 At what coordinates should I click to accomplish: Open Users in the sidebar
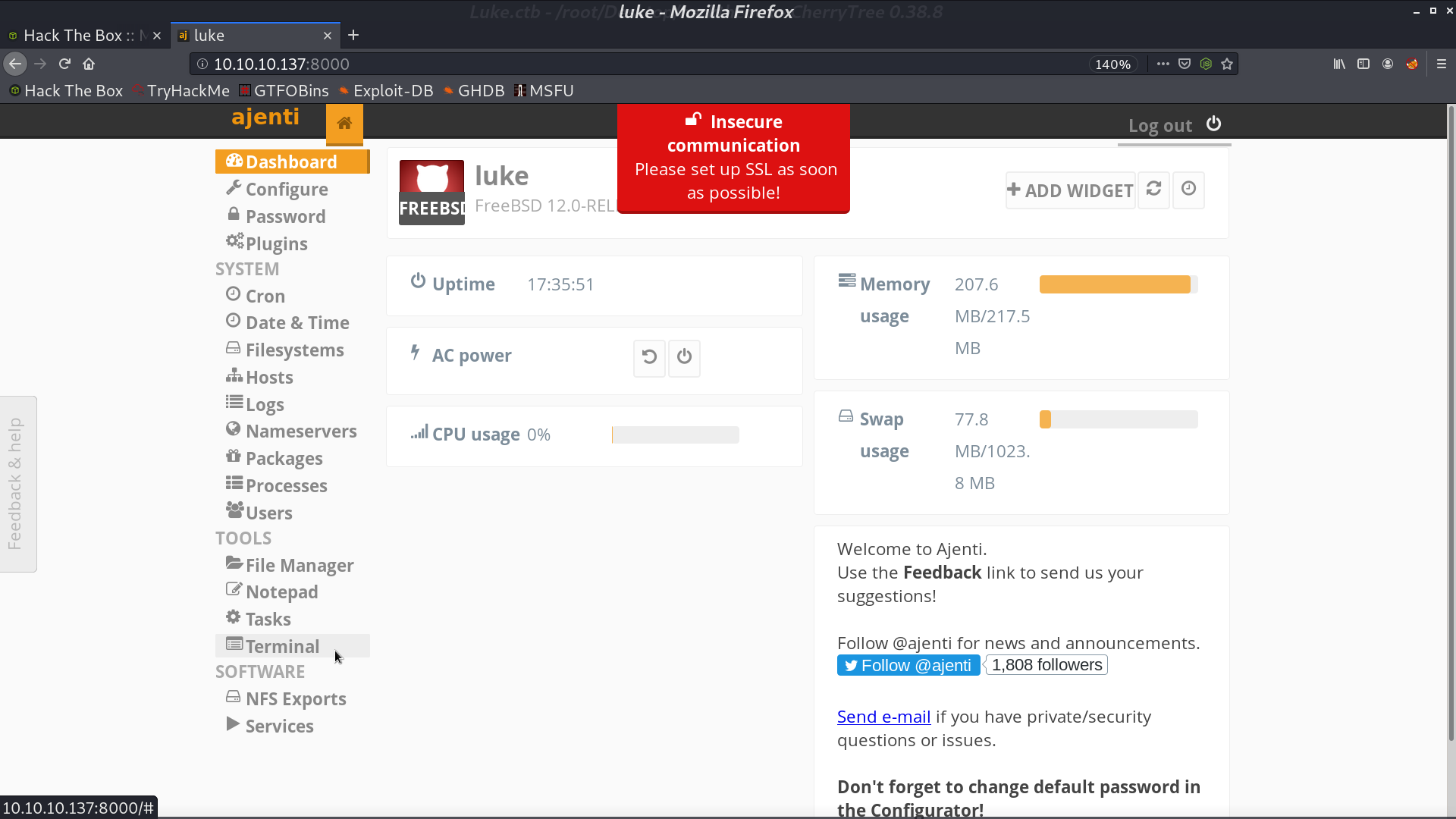click(292, 513)
